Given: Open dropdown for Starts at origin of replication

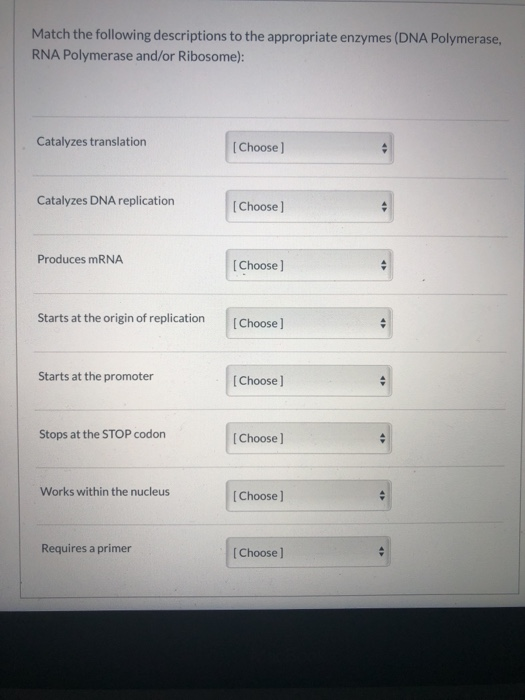Looking at the screenshot, I should (309, 323).
